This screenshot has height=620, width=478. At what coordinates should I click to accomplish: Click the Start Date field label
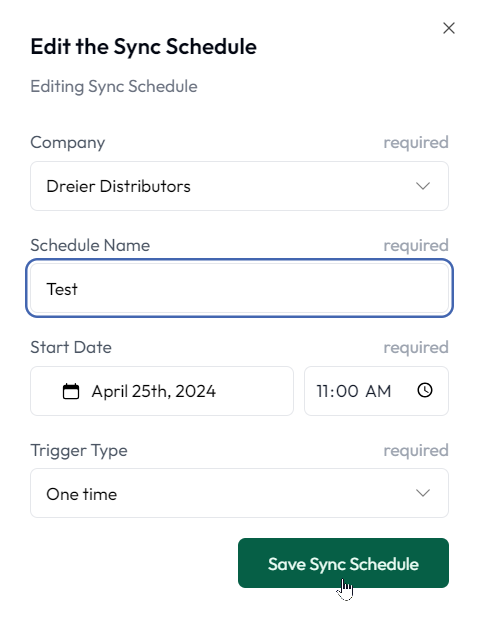tap(71, 348)
